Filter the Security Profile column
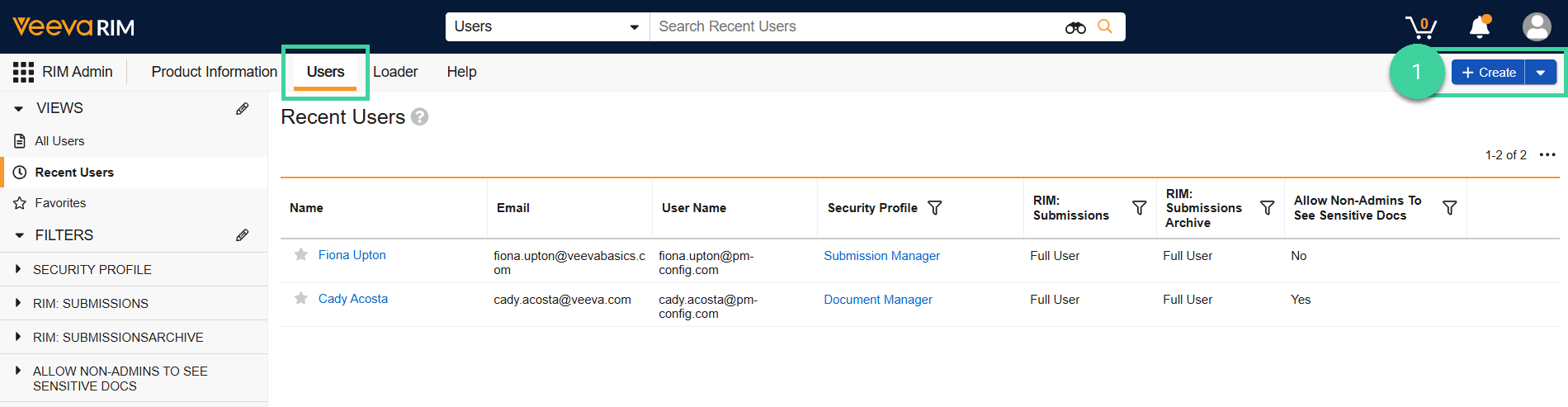 tap(935, 208)
